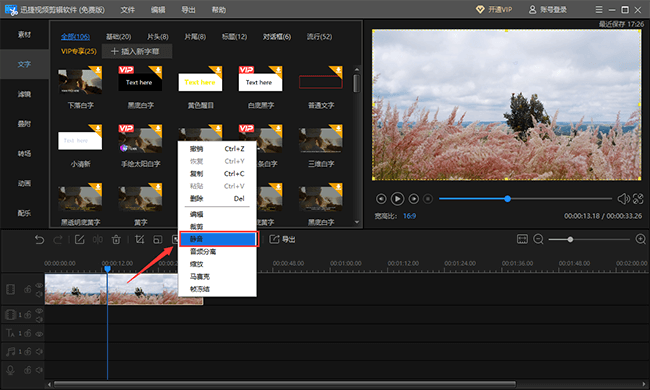This screenshot has height=390, width=650.
Task: Open the 叠附 sidebar tab
Action: pos(24,124)
